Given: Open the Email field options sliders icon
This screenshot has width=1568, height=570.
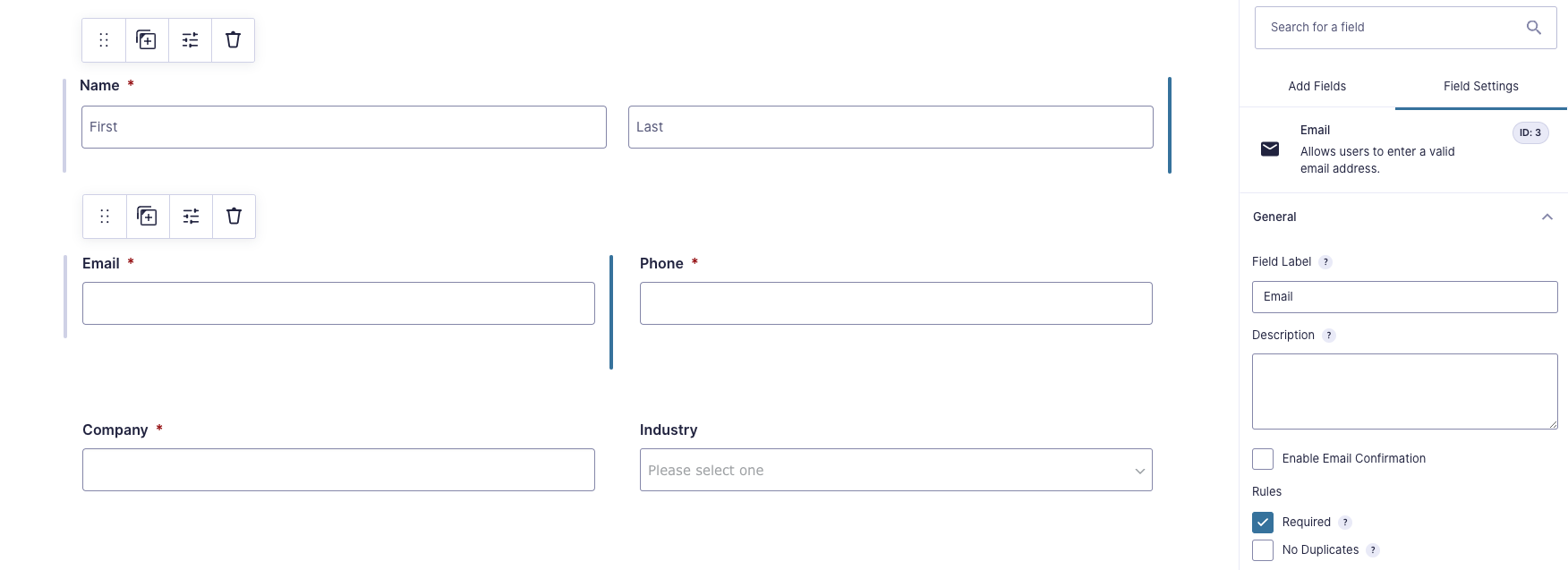Looking at the screenshot, I should tap(190, 216).
